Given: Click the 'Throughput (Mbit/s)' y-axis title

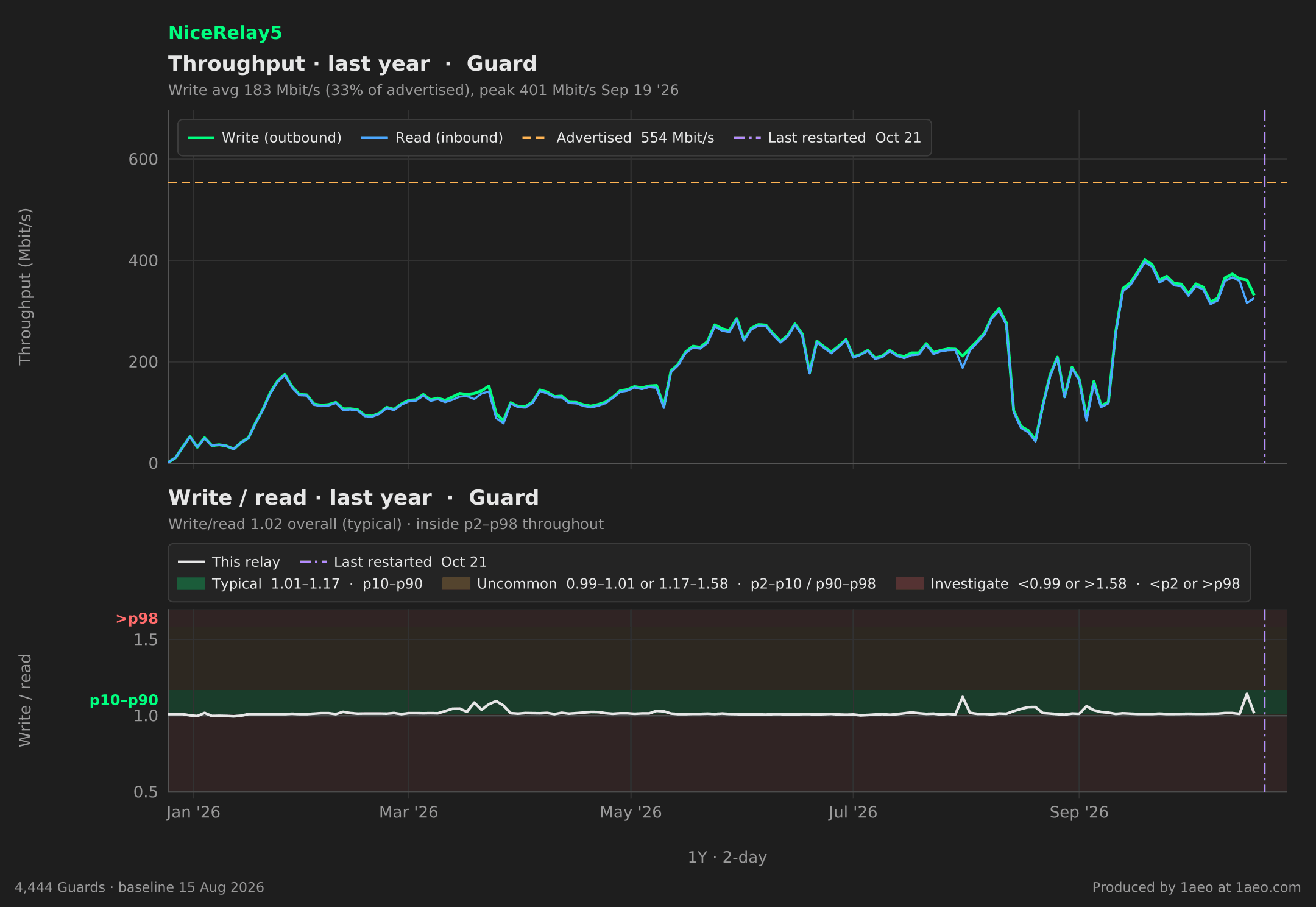Looking at the screenshot, I should pyautogui.click(x=25, y=286).
